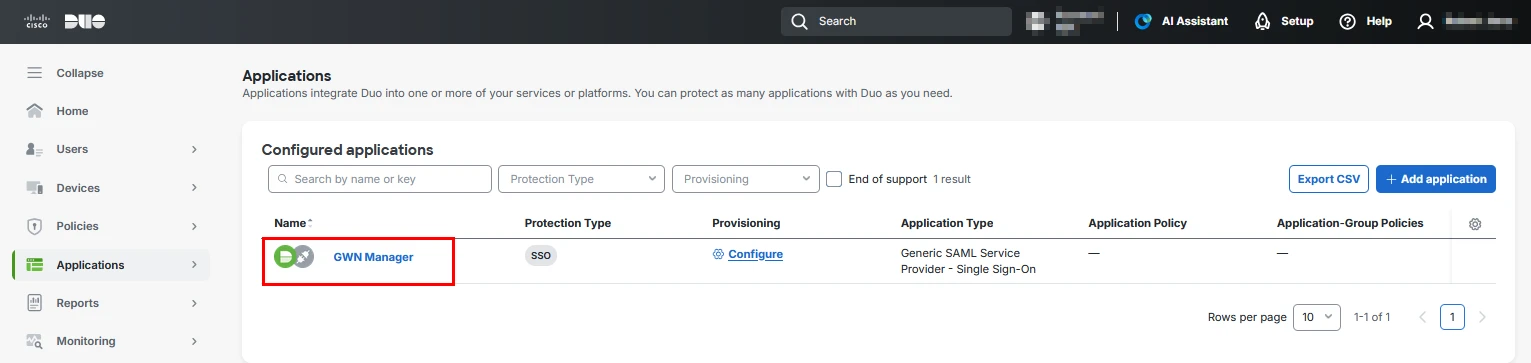
Task: Select Home in the sidebar
Action: [x=72, y=111]
